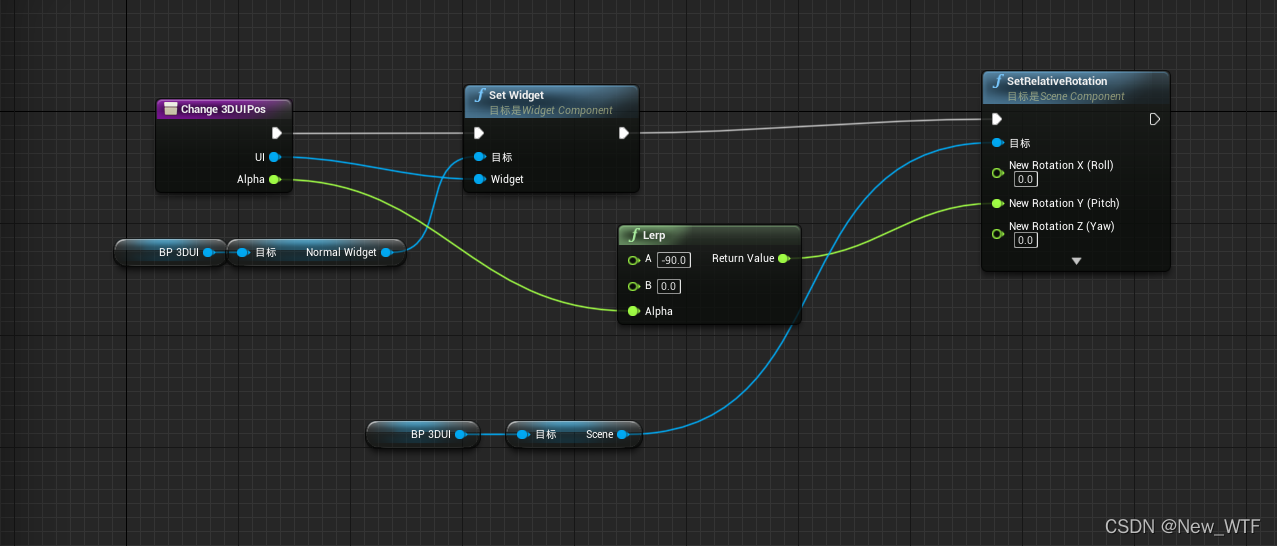Click the Scene output pin
Screen dimensions: 1277x546
tap(622, 434)
